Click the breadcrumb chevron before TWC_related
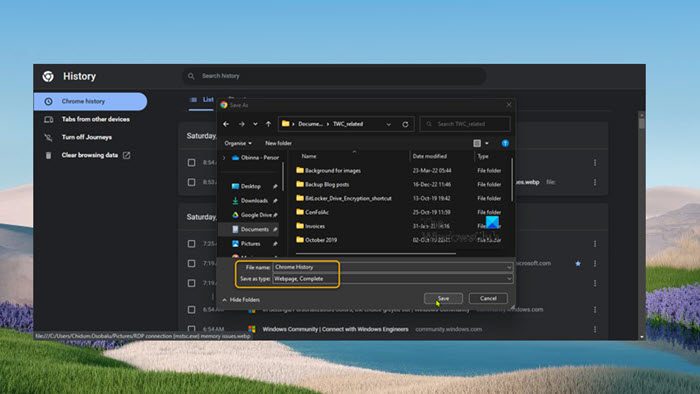The height and width of the screenshot is (394, 700). click(328, 124)
